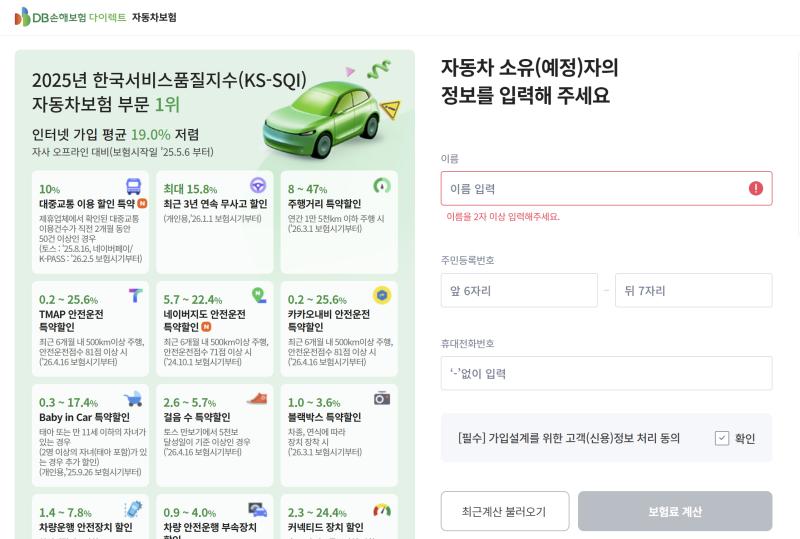Click the 이름 입력 field

[x=607, y=188]
